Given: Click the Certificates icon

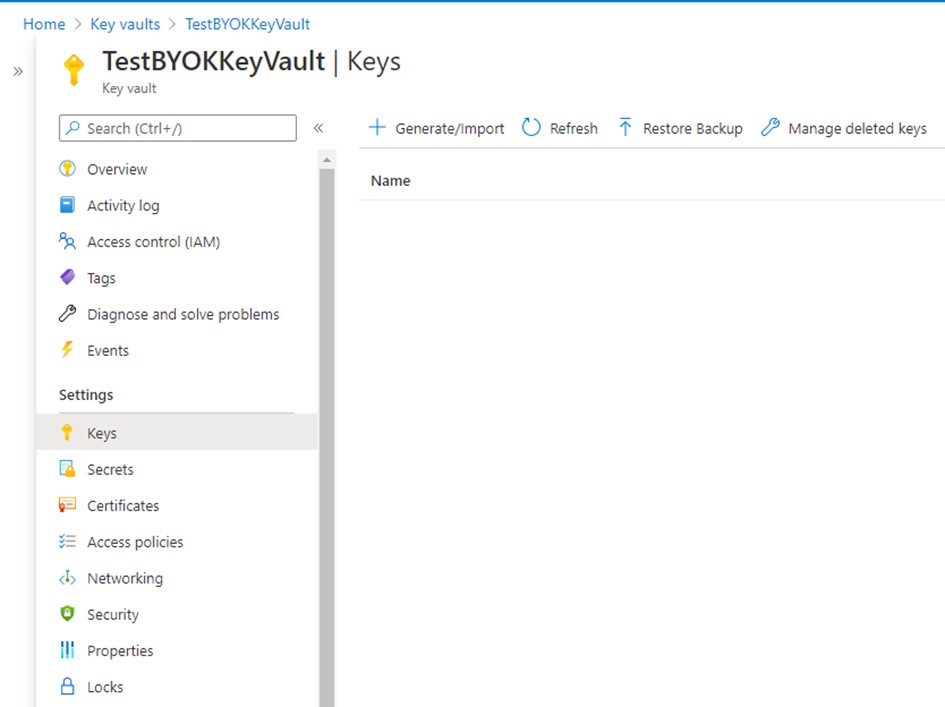Looking at the screenshot, I should [x=68, y=505].
